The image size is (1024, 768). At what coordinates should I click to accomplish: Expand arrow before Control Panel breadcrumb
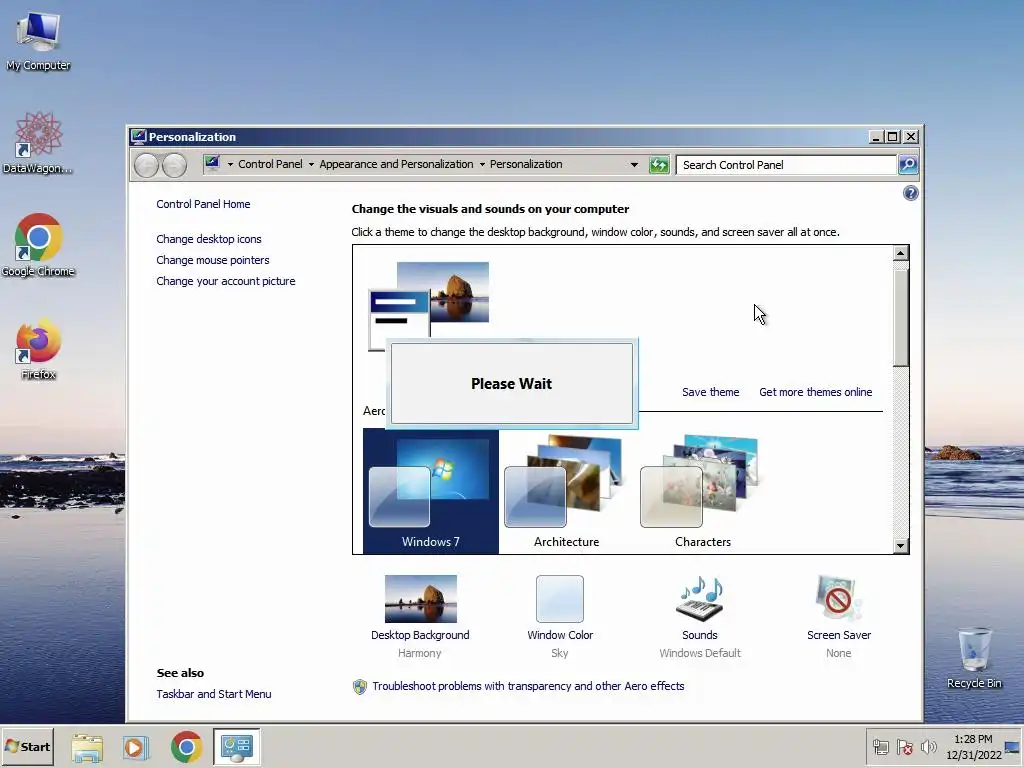click(230, 165)
